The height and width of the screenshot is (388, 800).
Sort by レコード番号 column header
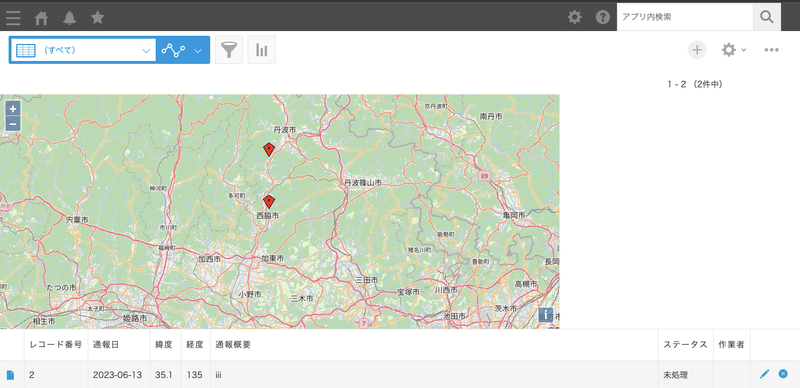(56, 345)
